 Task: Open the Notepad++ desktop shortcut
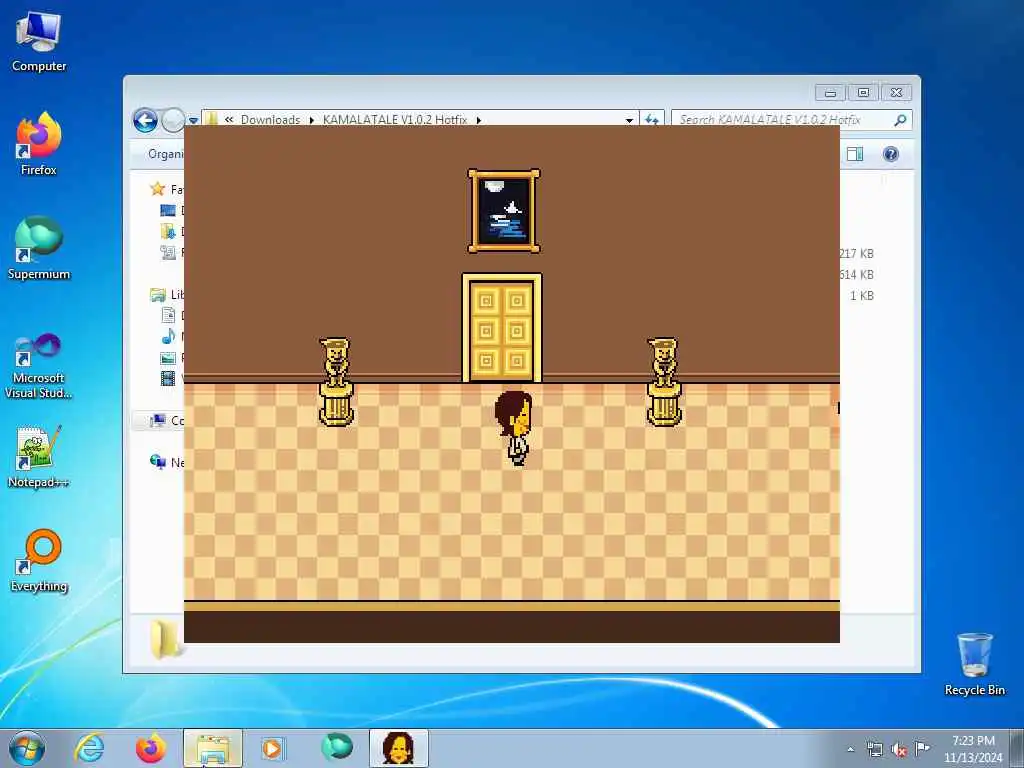39,456
